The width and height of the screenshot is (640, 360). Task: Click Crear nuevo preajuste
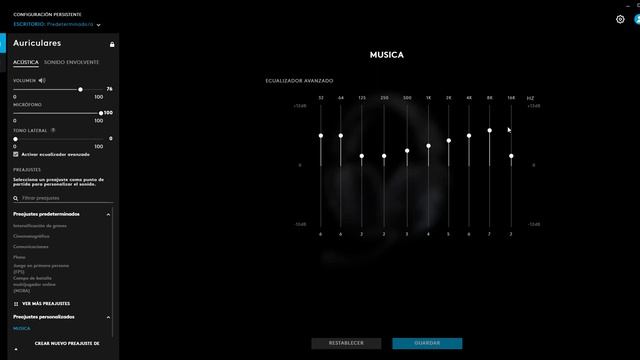pyautogui.click(x=67, y=344)
